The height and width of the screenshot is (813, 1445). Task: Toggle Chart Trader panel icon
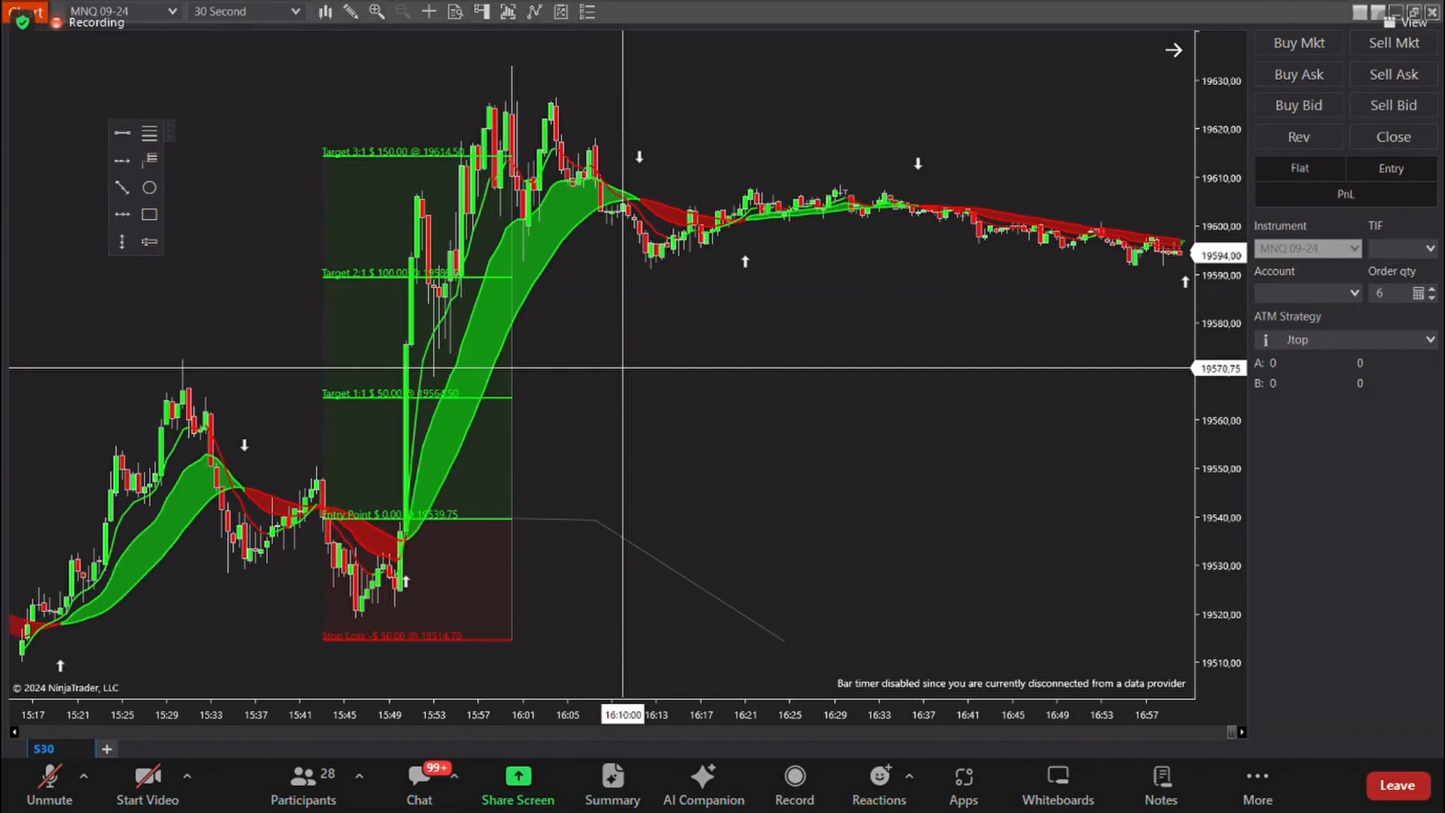pyautogui.click(x=482, y=12)
